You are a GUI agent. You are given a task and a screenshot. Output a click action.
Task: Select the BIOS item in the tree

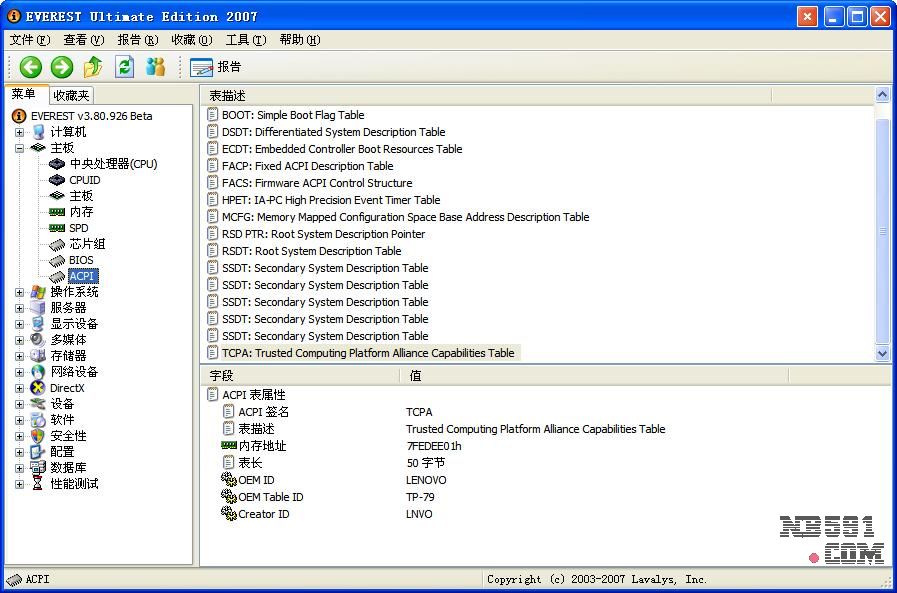tap(81, 260)
